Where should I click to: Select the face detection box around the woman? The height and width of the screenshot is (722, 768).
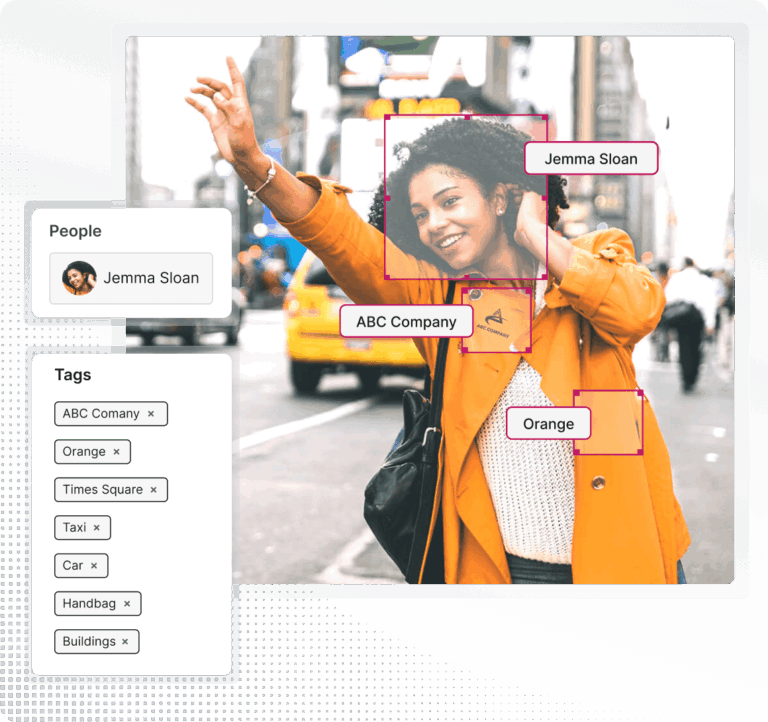[466, 197]
